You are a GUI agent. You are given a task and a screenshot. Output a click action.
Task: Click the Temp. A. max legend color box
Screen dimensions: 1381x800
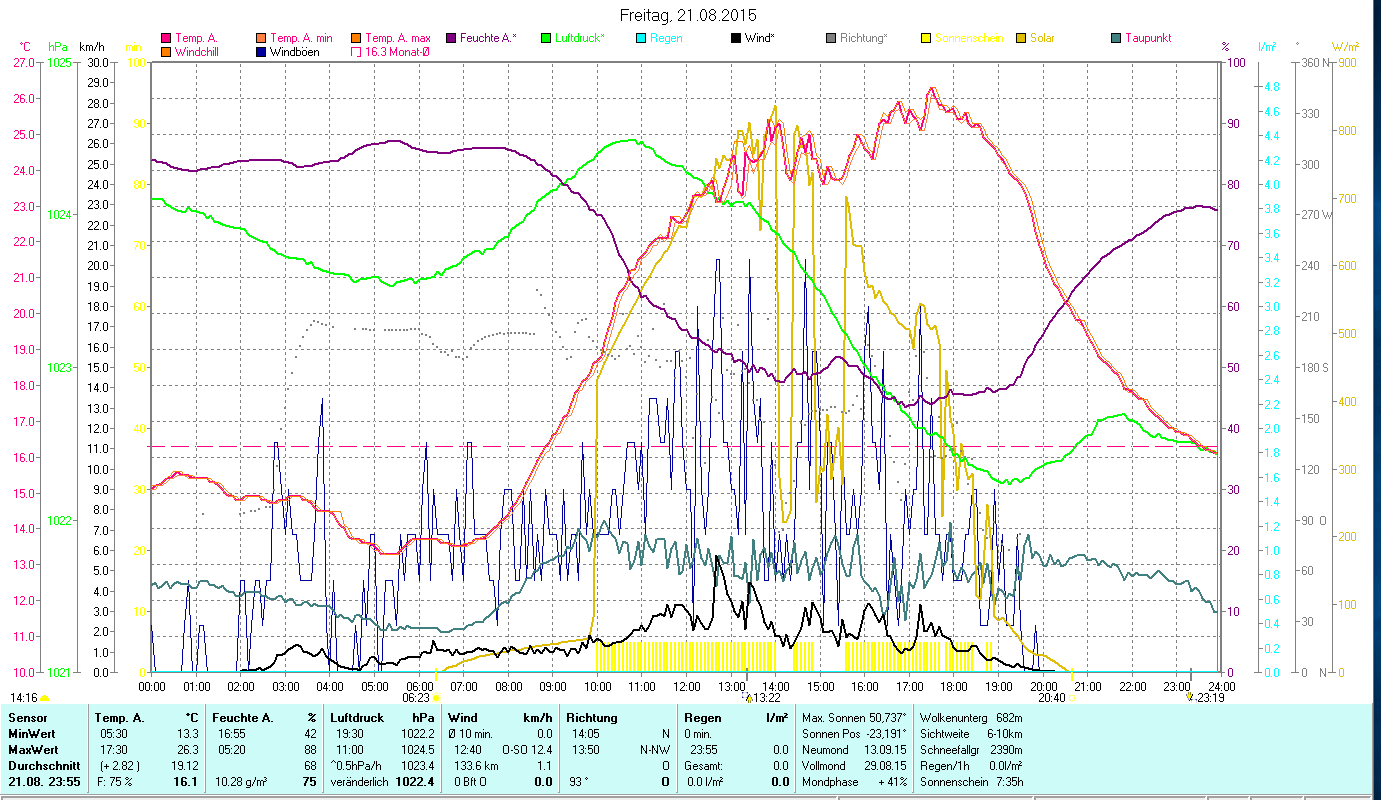[x=354, y=38]
